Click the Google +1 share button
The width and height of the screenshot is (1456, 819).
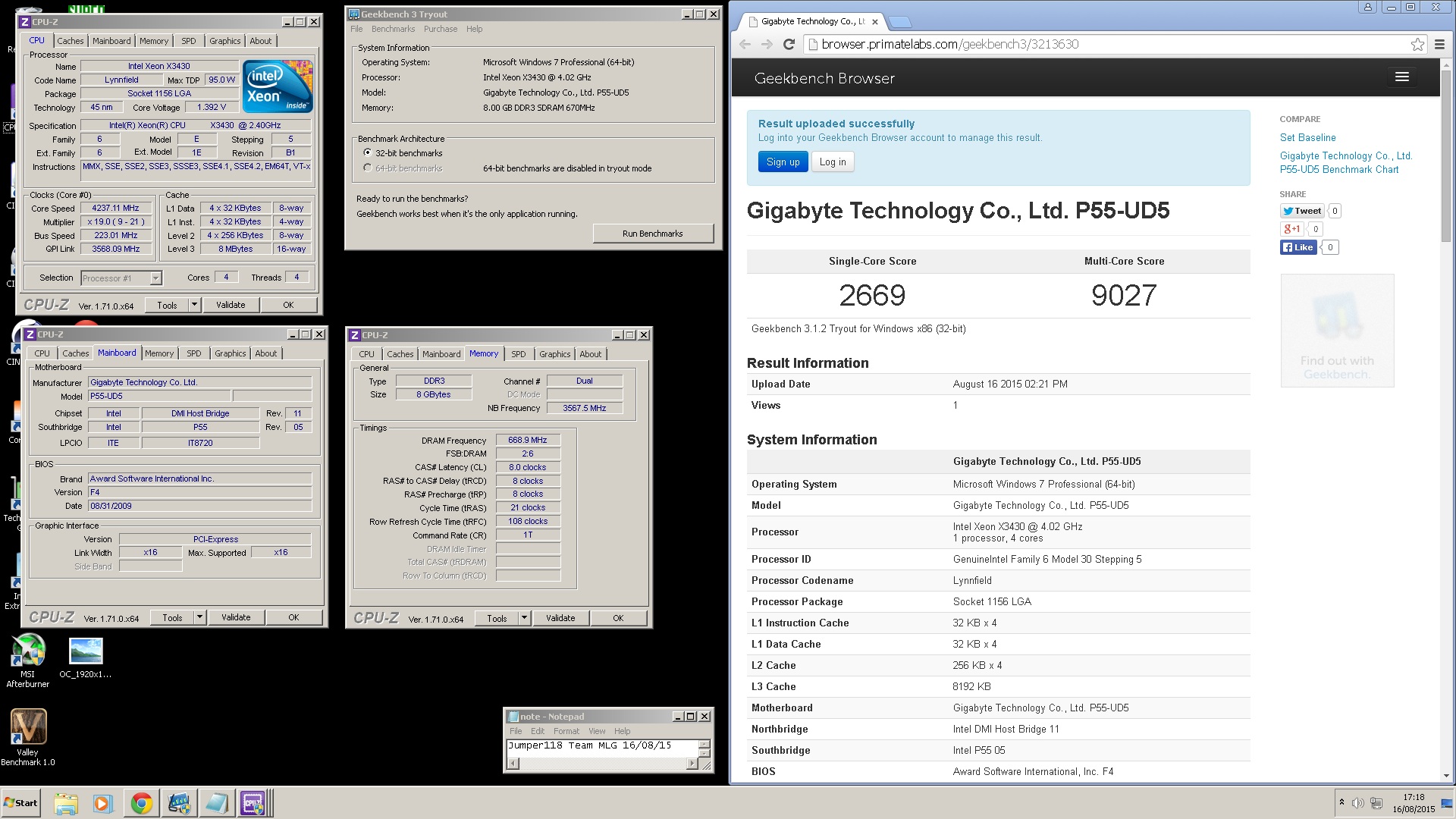(x=1291, y=229)
